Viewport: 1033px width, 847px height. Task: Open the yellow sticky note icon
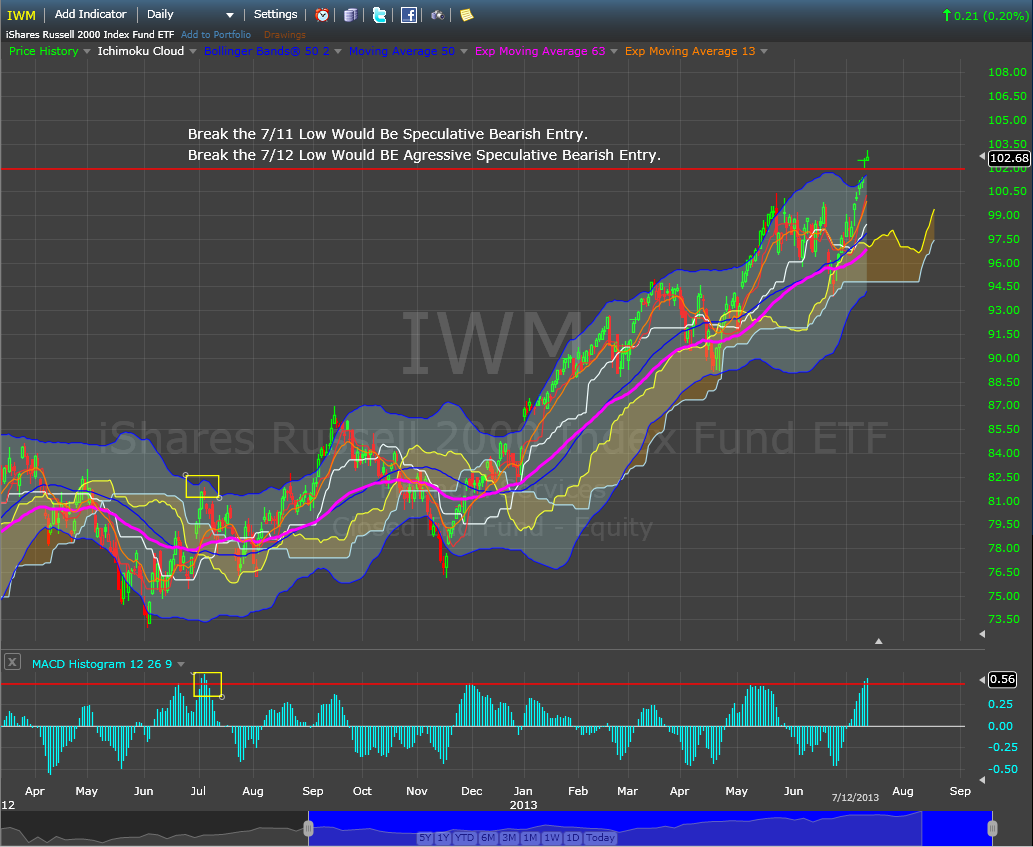tap(466, 14)
